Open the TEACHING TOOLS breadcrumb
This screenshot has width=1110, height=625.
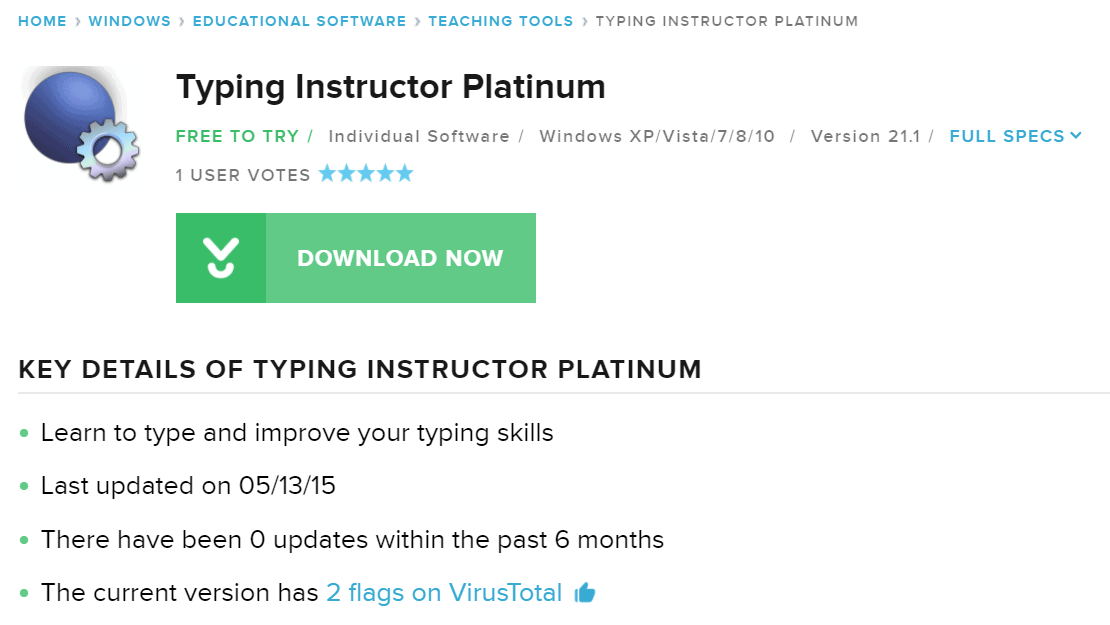(500, 21)
